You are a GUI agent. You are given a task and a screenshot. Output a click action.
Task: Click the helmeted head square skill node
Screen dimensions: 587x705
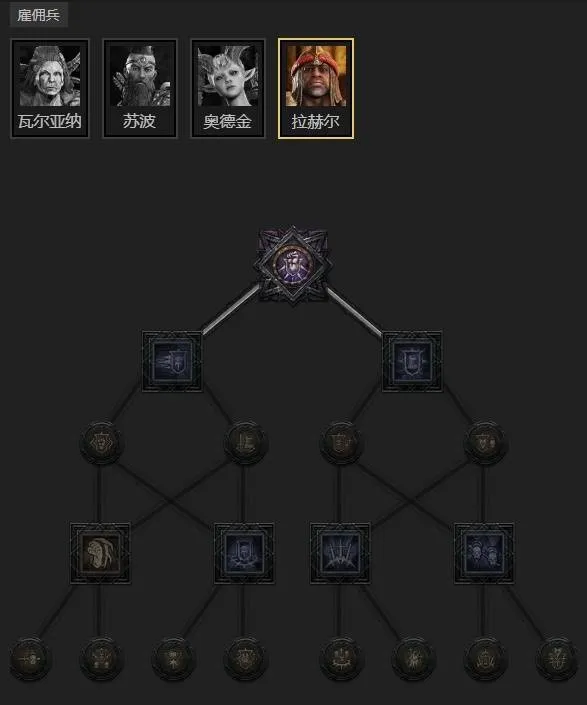pos(100,553)
